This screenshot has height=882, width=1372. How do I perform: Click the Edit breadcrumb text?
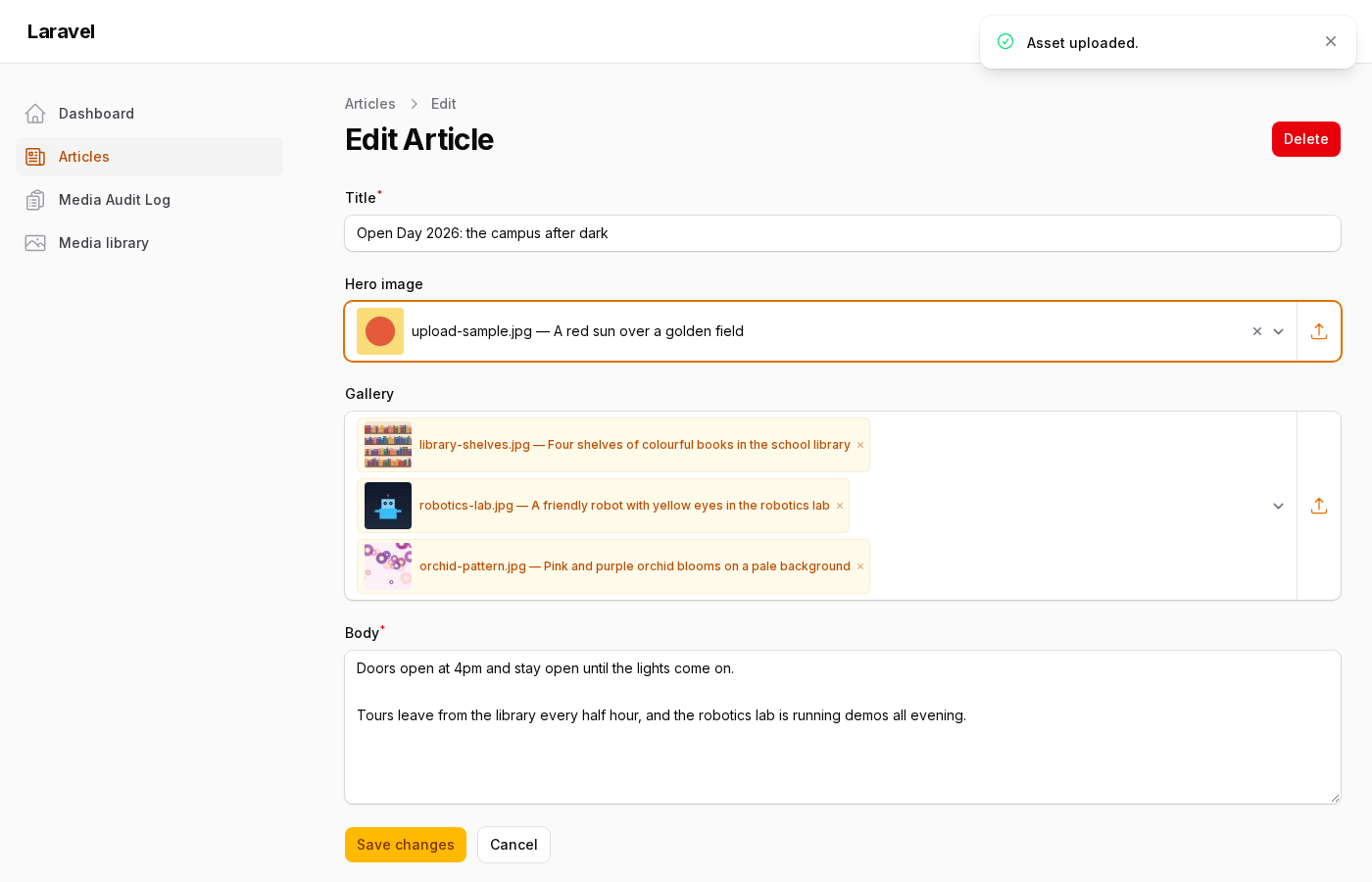point(444,104)
